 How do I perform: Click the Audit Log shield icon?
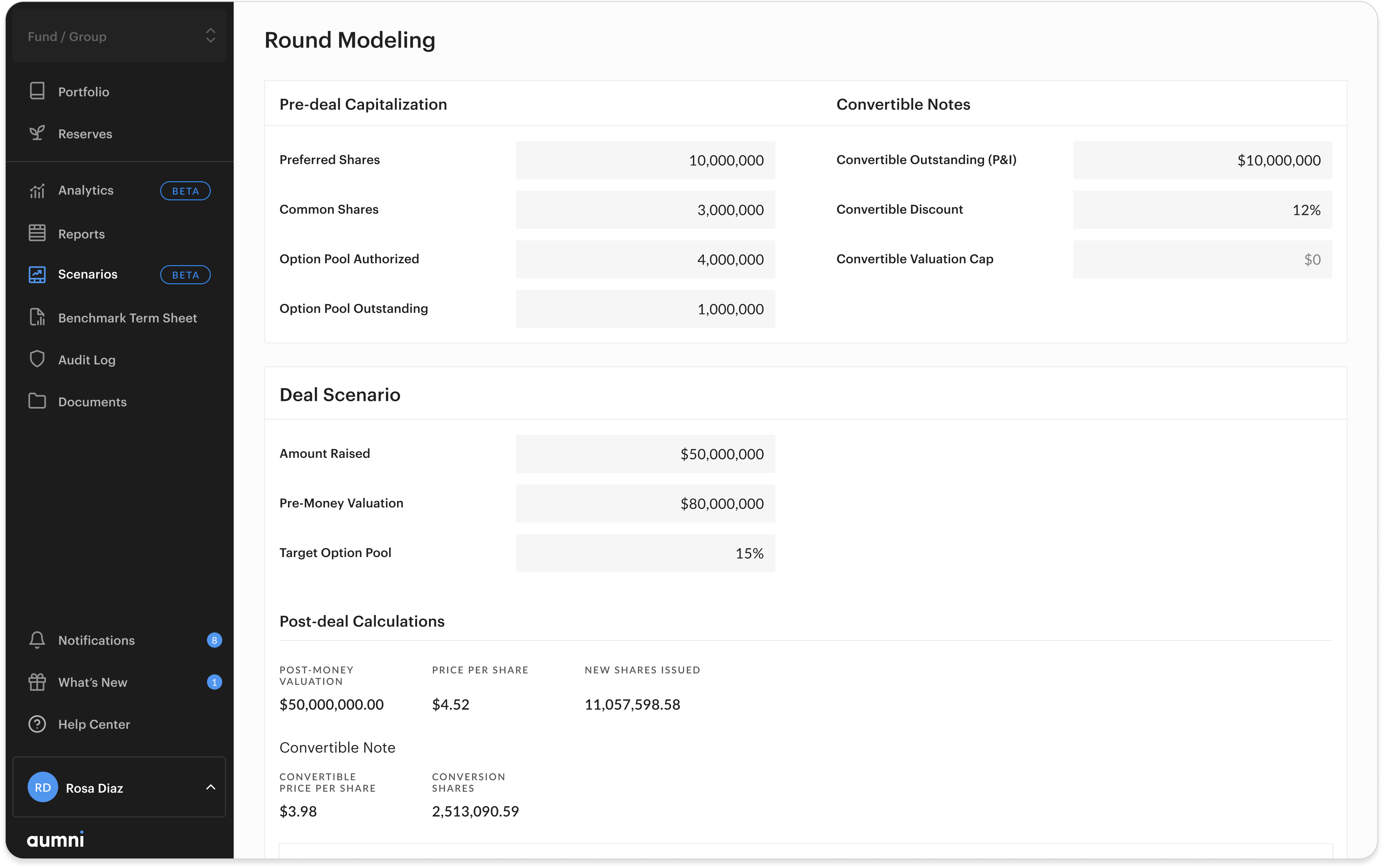(x=37, y=359)
